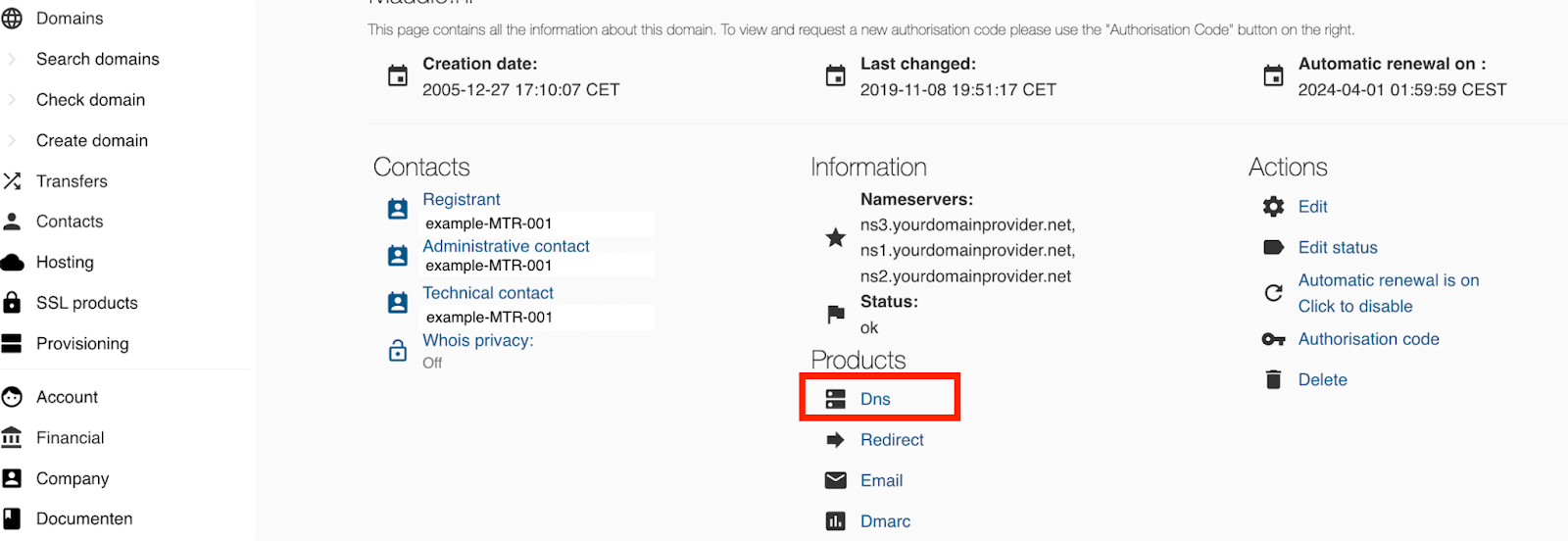The image size is (1568, 541).
Task: Open the Hosting menu in sidebar
Action: point(65,263)
